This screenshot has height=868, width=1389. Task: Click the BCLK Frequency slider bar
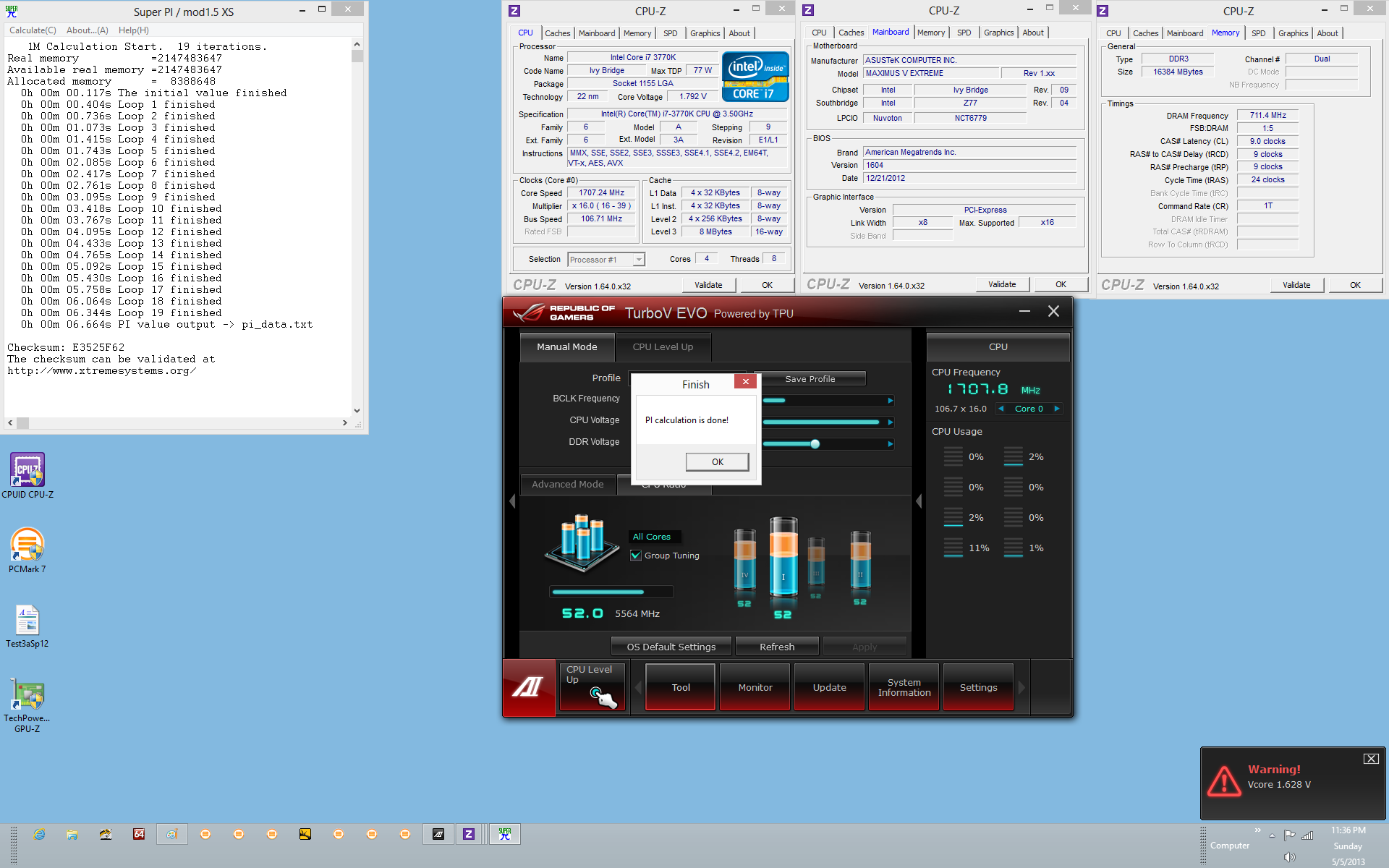pos(824,400)
